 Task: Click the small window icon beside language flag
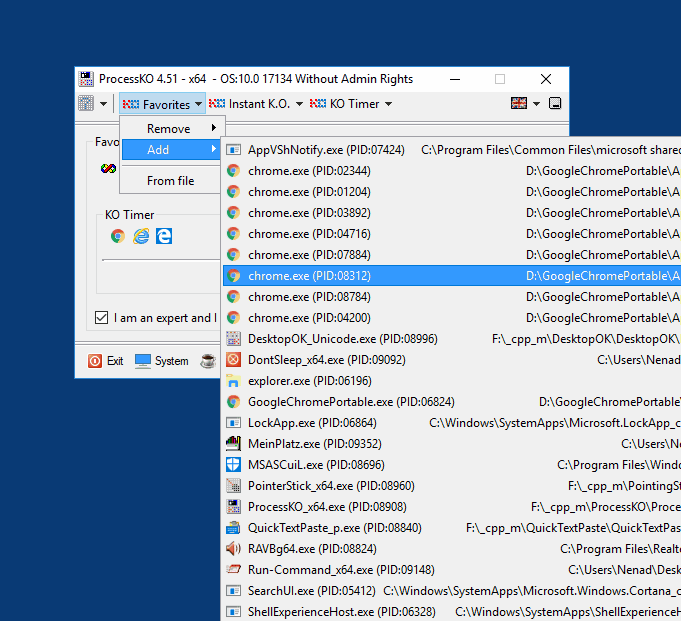[555, 104]
